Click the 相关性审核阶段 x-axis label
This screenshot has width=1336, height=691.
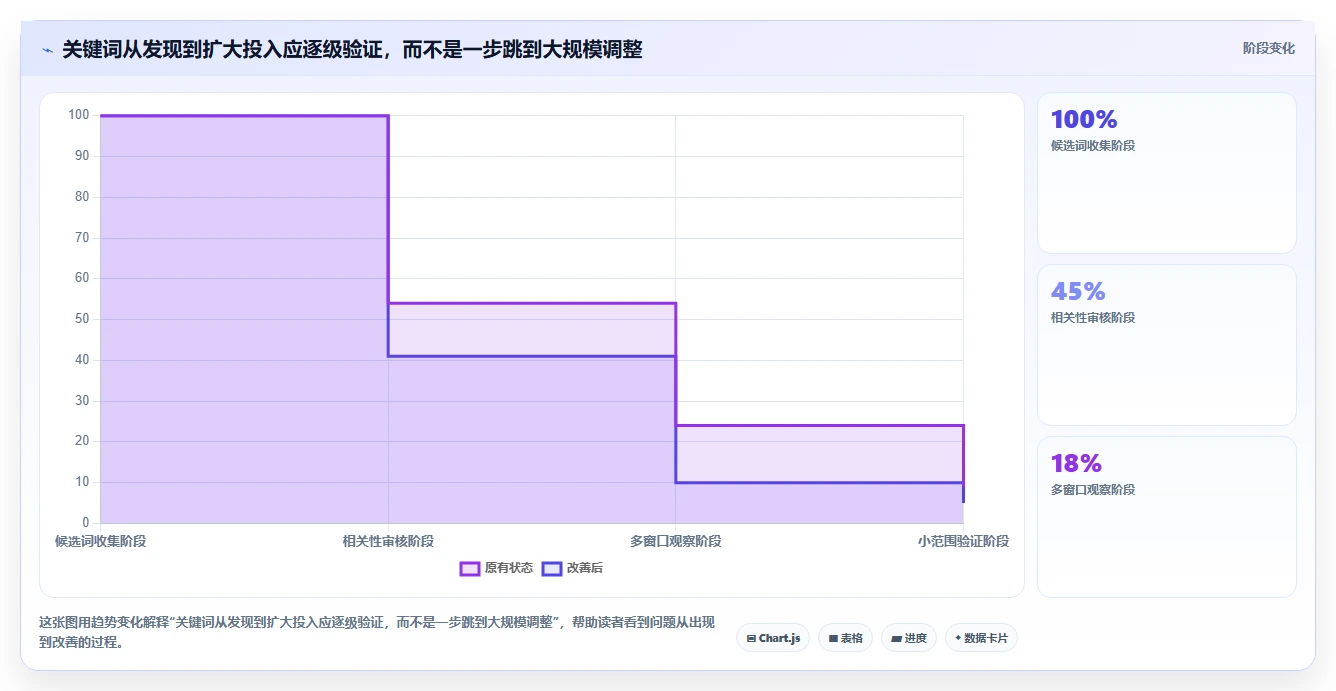[388, 541]
